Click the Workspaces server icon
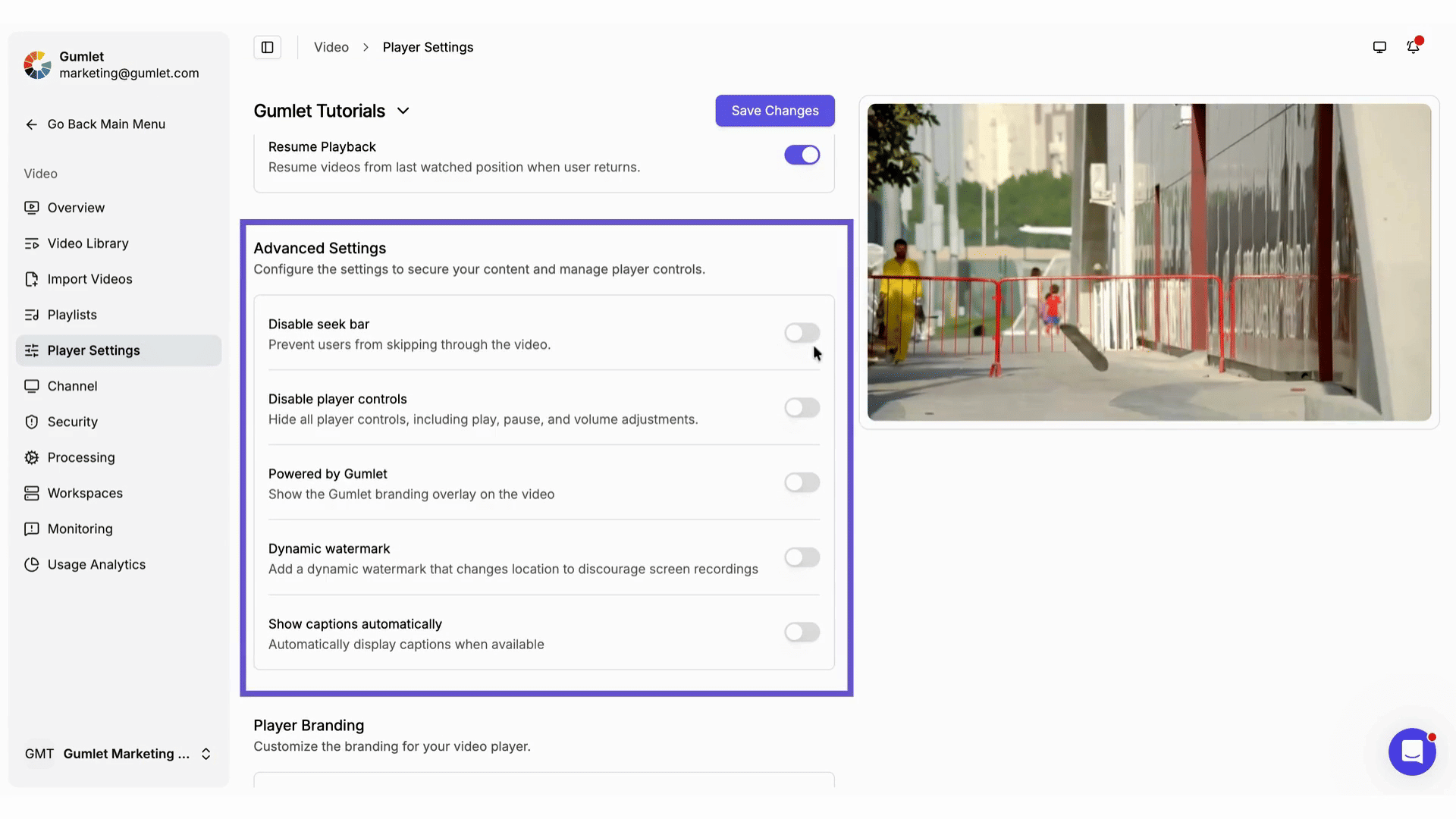The height and width of the screenshot is (819, 1456). (31, 493)
